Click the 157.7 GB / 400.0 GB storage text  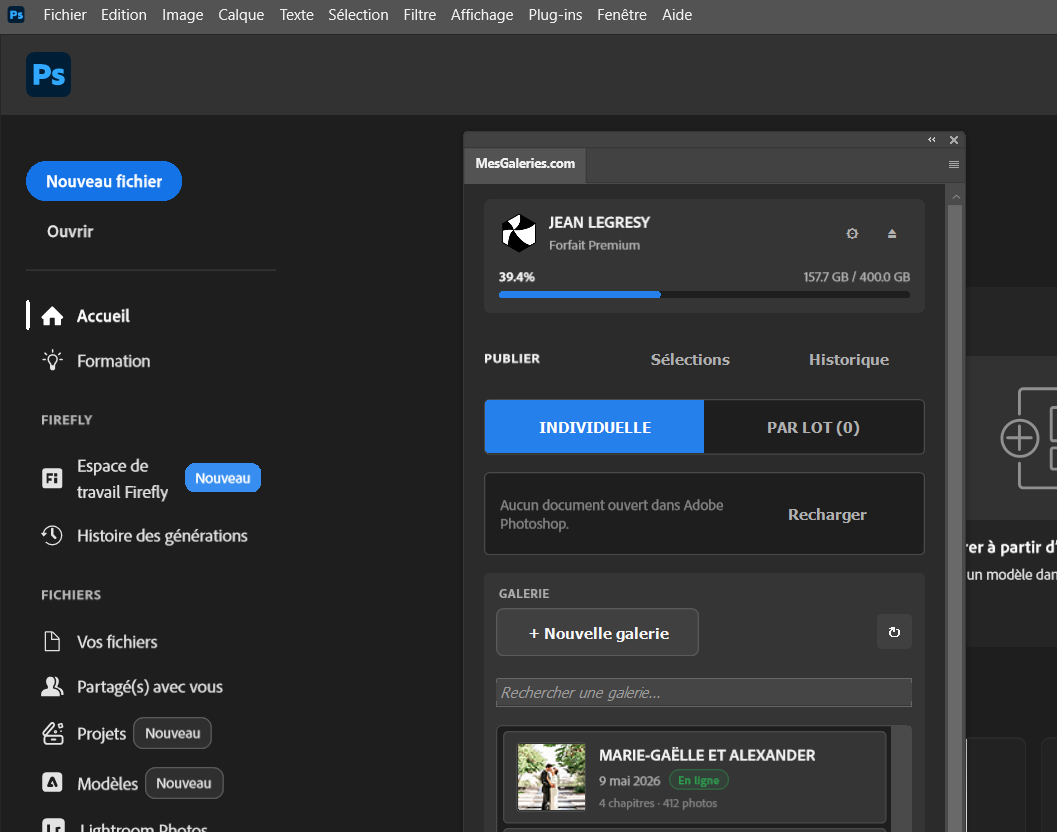point(856,276)
